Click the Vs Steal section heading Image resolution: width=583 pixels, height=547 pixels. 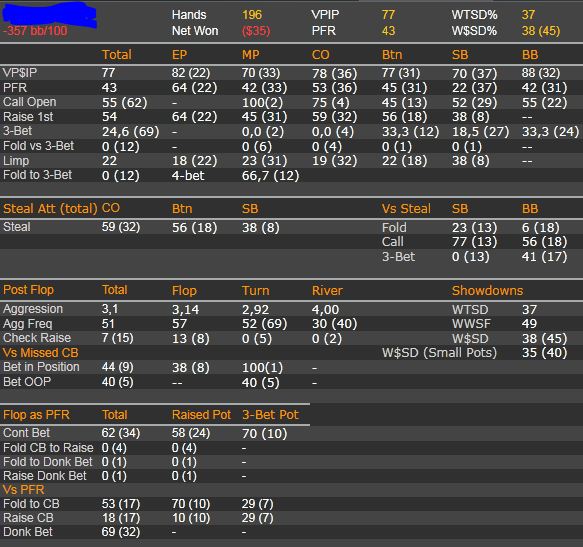point(406,209)
